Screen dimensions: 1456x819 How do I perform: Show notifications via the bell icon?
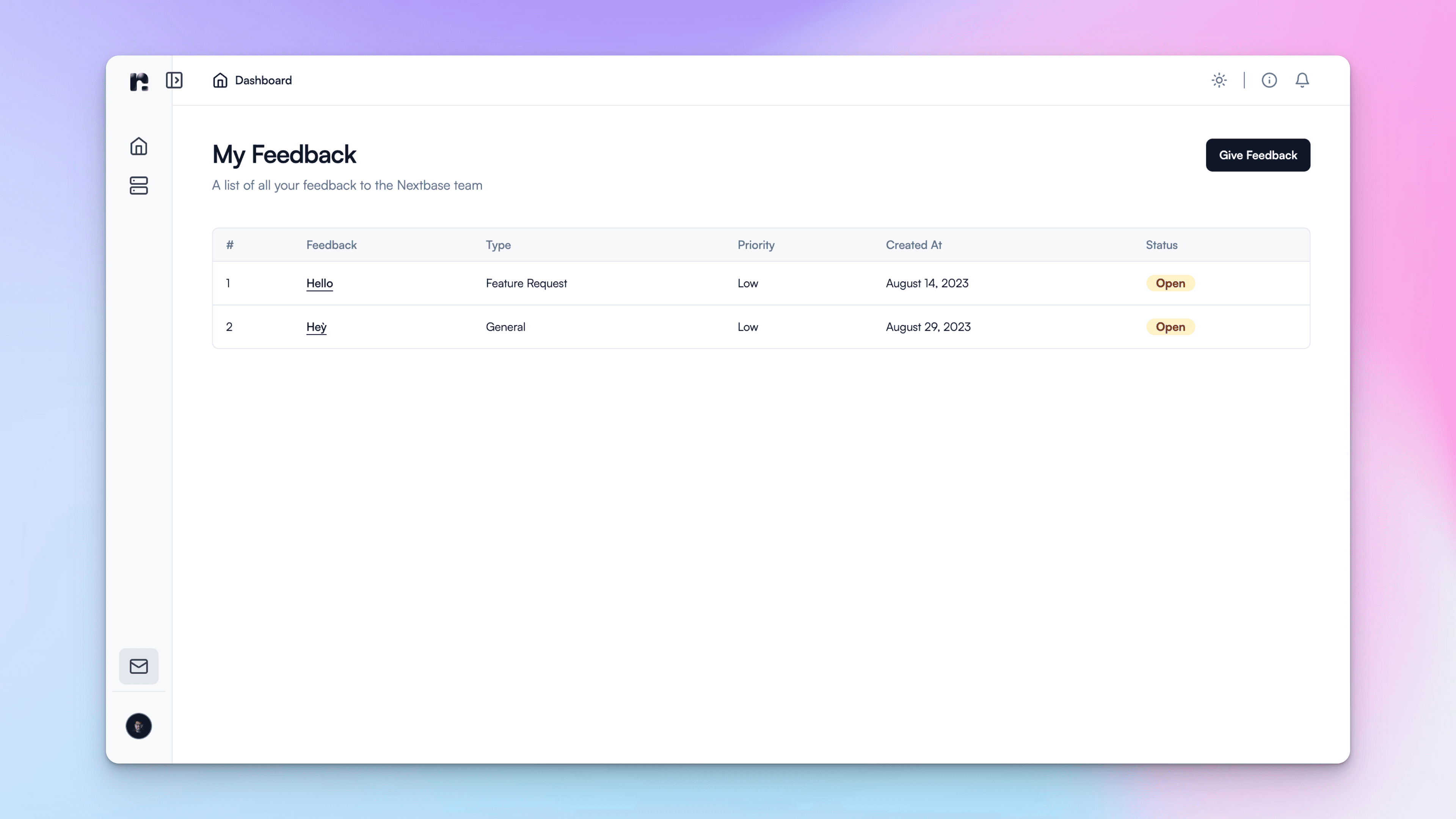point(1302,80)
